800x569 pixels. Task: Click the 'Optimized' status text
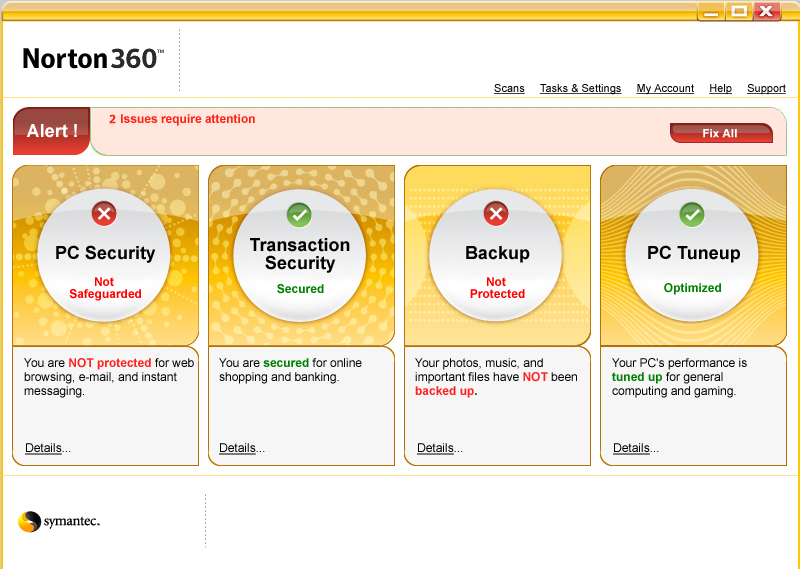692,288
